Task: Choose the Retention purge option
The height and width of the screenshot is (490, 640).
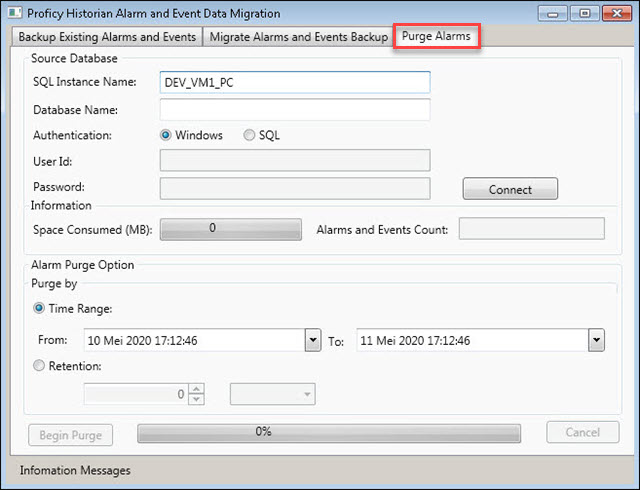Action: (39, 365)
